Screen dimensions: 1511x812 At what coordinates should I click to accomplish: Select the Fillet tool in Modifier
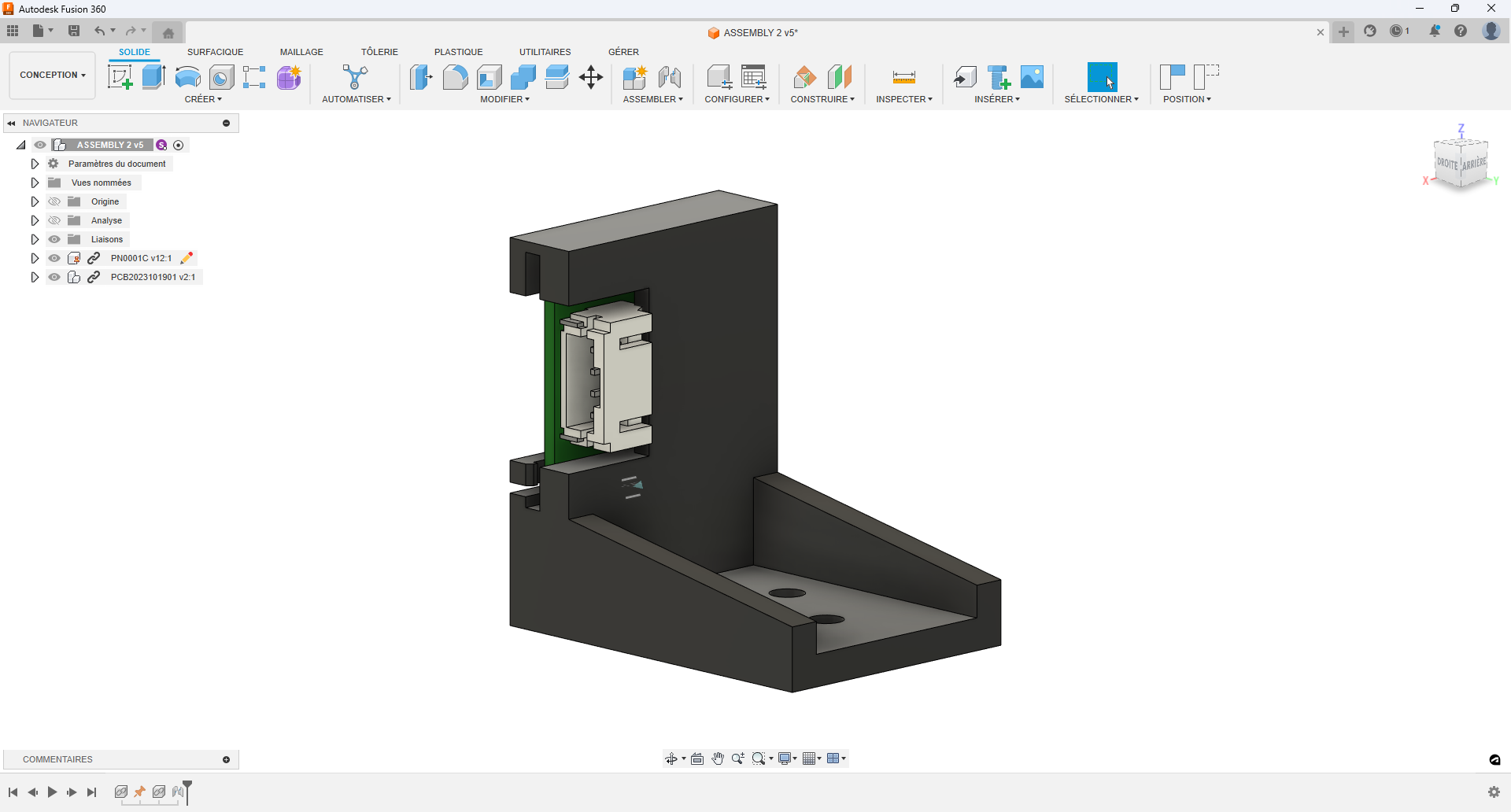[x=455, y=77]
